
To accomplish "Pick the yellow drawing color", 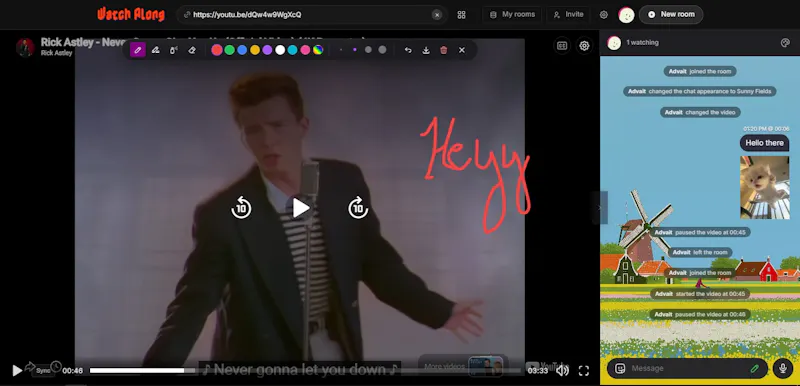I will tap(255, 50).
